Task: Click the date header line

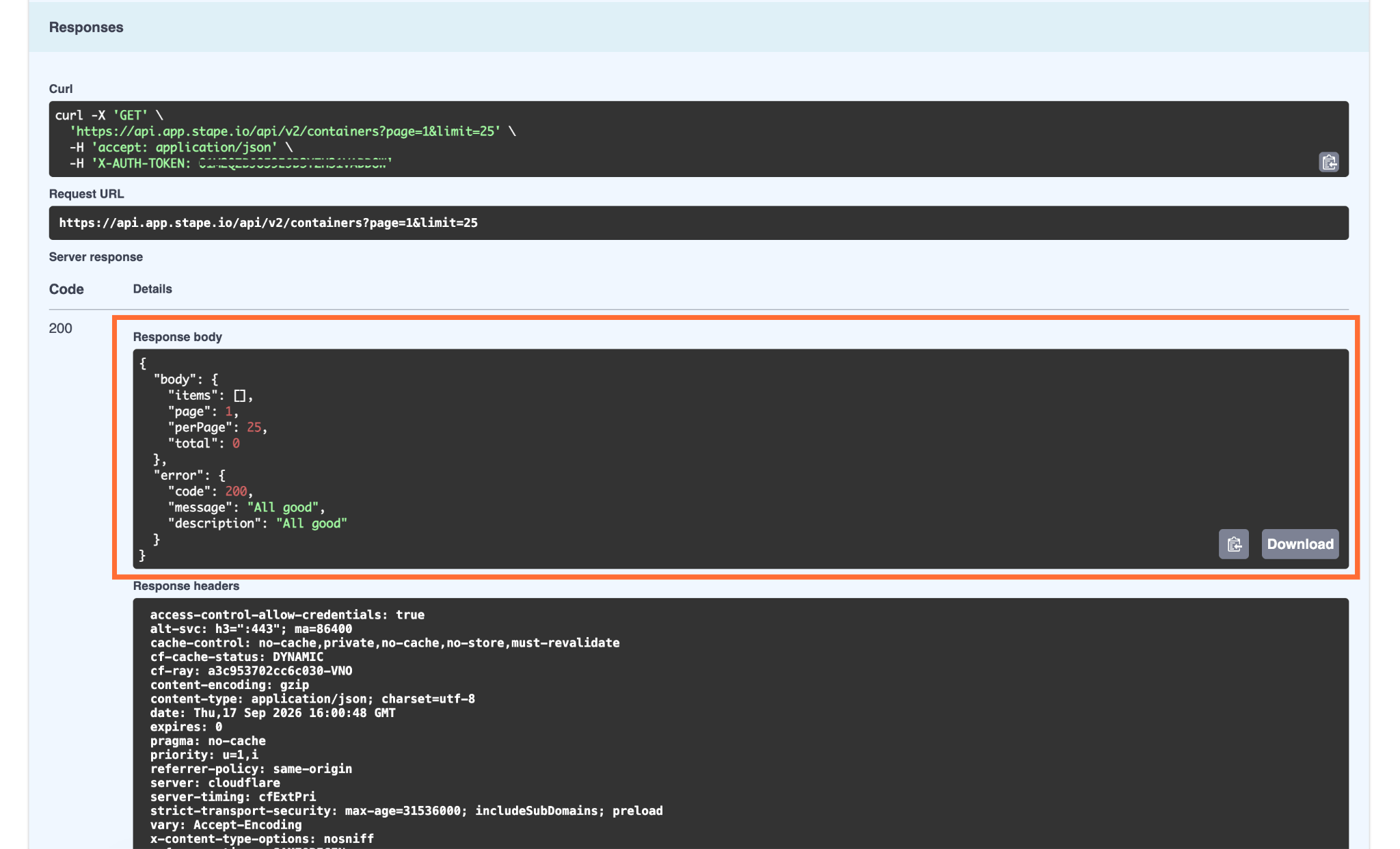Action: (x=273, y=713)
